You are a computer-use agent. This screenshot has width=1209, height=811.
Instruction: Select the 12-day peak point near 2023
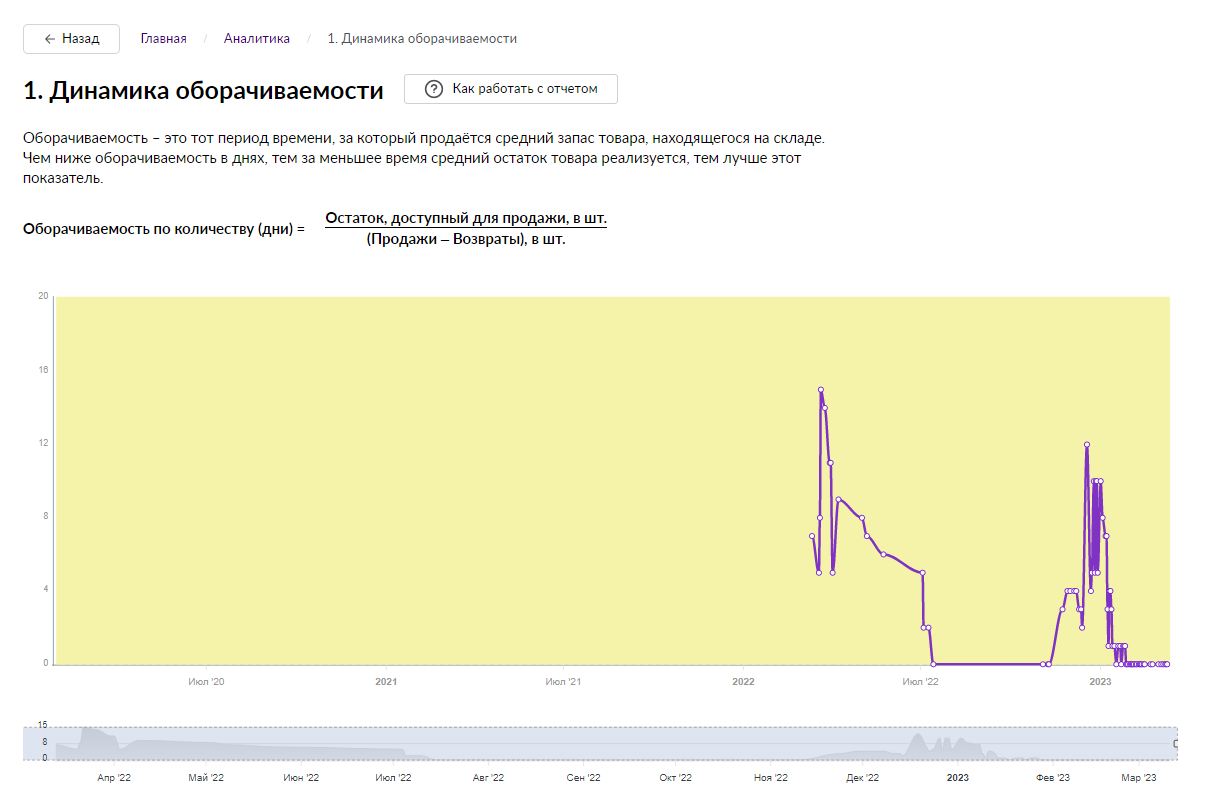point(1086,445)
